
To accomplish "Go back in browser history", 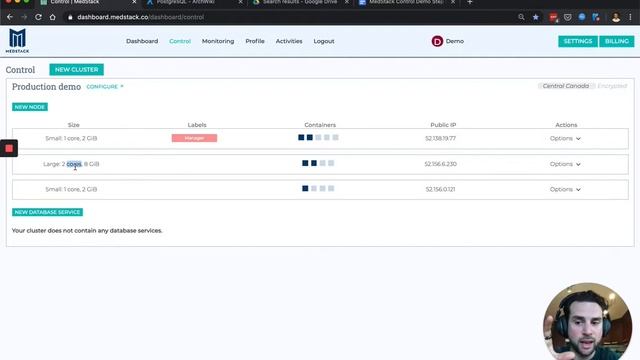I will coord(10,17).
